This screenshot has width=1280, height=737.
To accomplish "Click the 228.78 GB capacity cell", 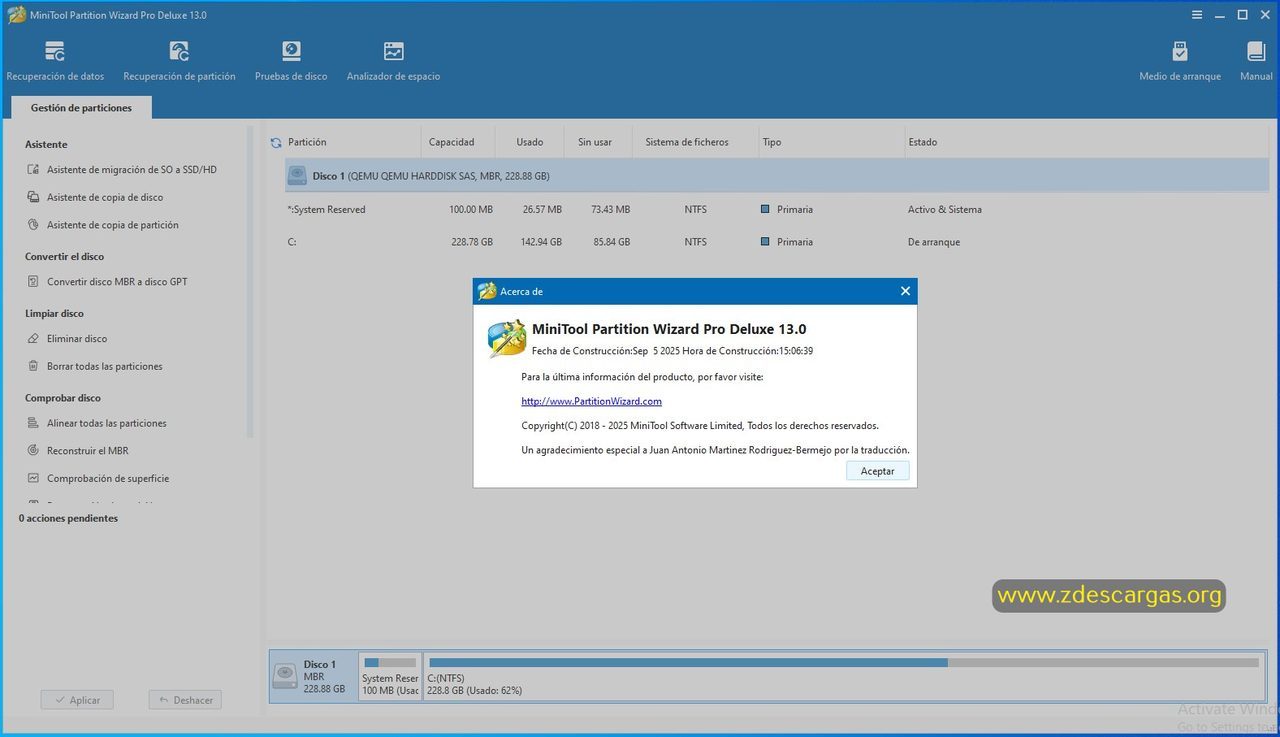I will click(472, 242).
